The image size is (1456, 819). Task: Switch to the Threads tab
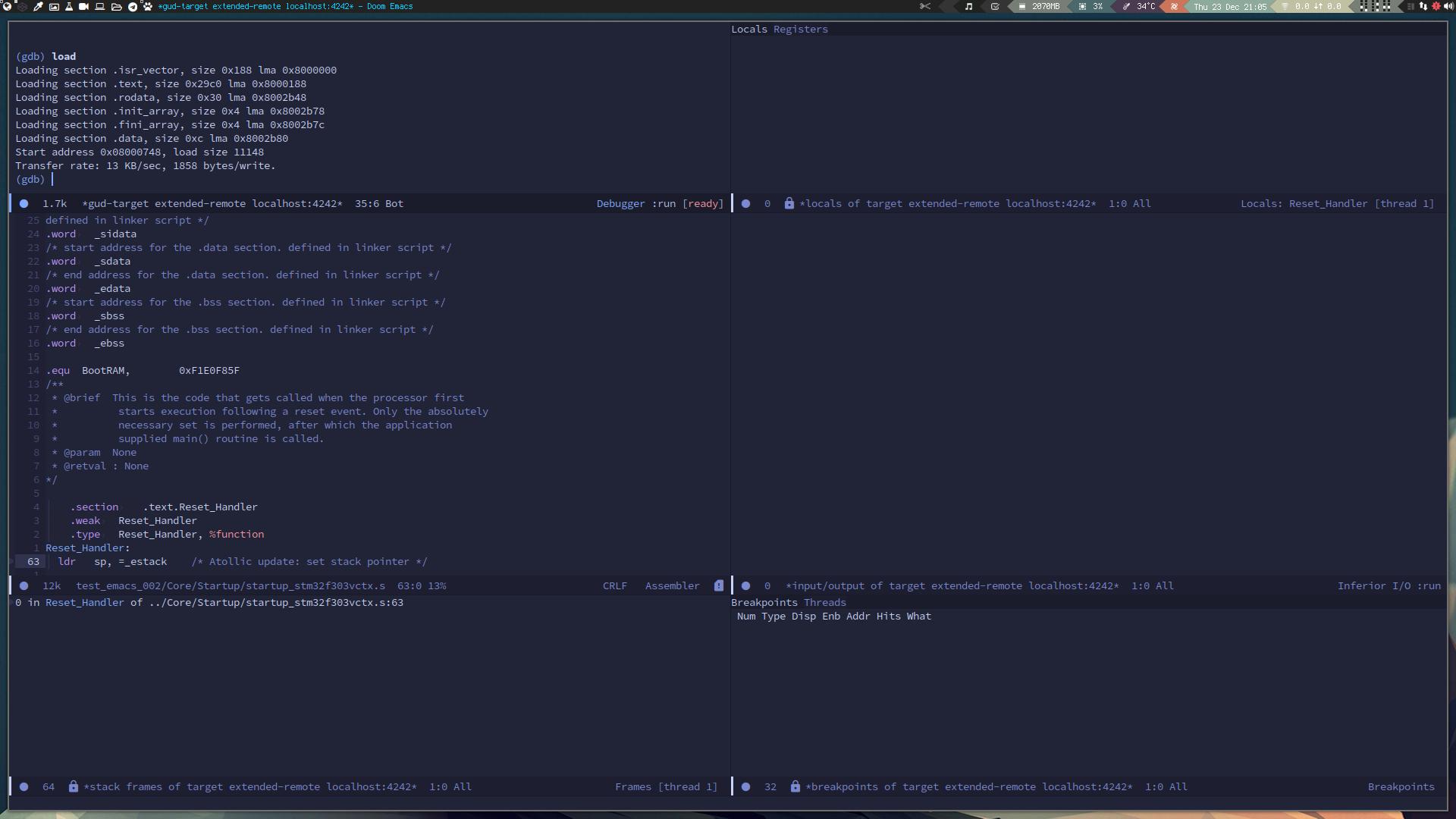825,603
